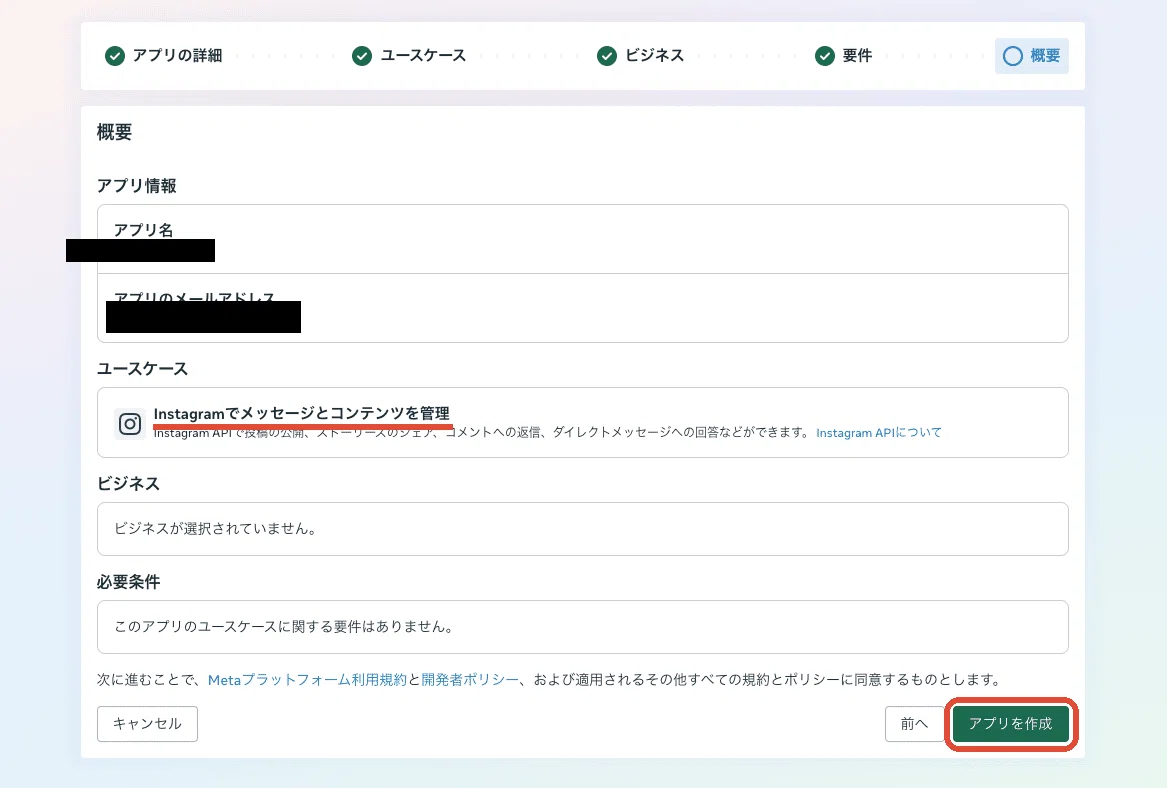Click the green checkmark beside ユースケース step
Screen dimensions: 1167x788
pyautogui.click(x=362, y=56)
